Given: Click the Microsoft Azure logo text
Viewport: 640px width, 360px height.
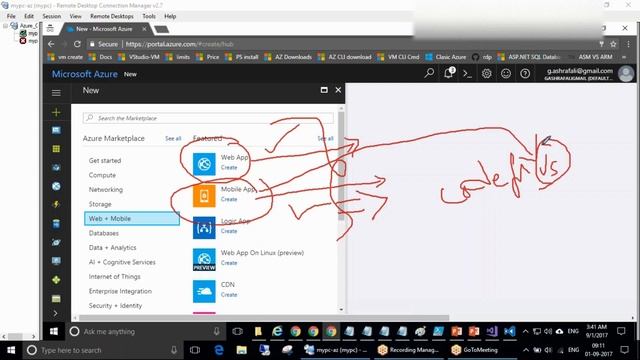Looking at the screenshot, I should (85, 74).
